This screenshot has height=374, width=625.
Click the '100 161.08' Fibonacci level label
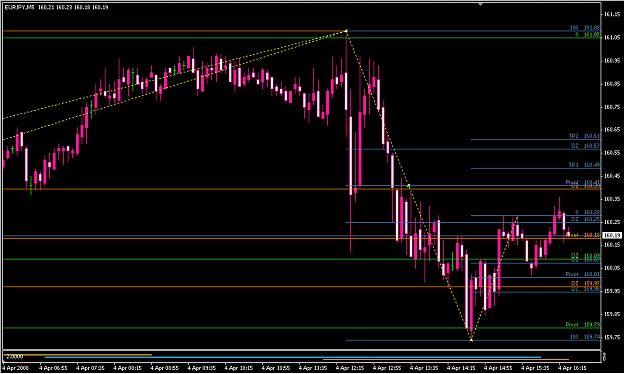585,28
